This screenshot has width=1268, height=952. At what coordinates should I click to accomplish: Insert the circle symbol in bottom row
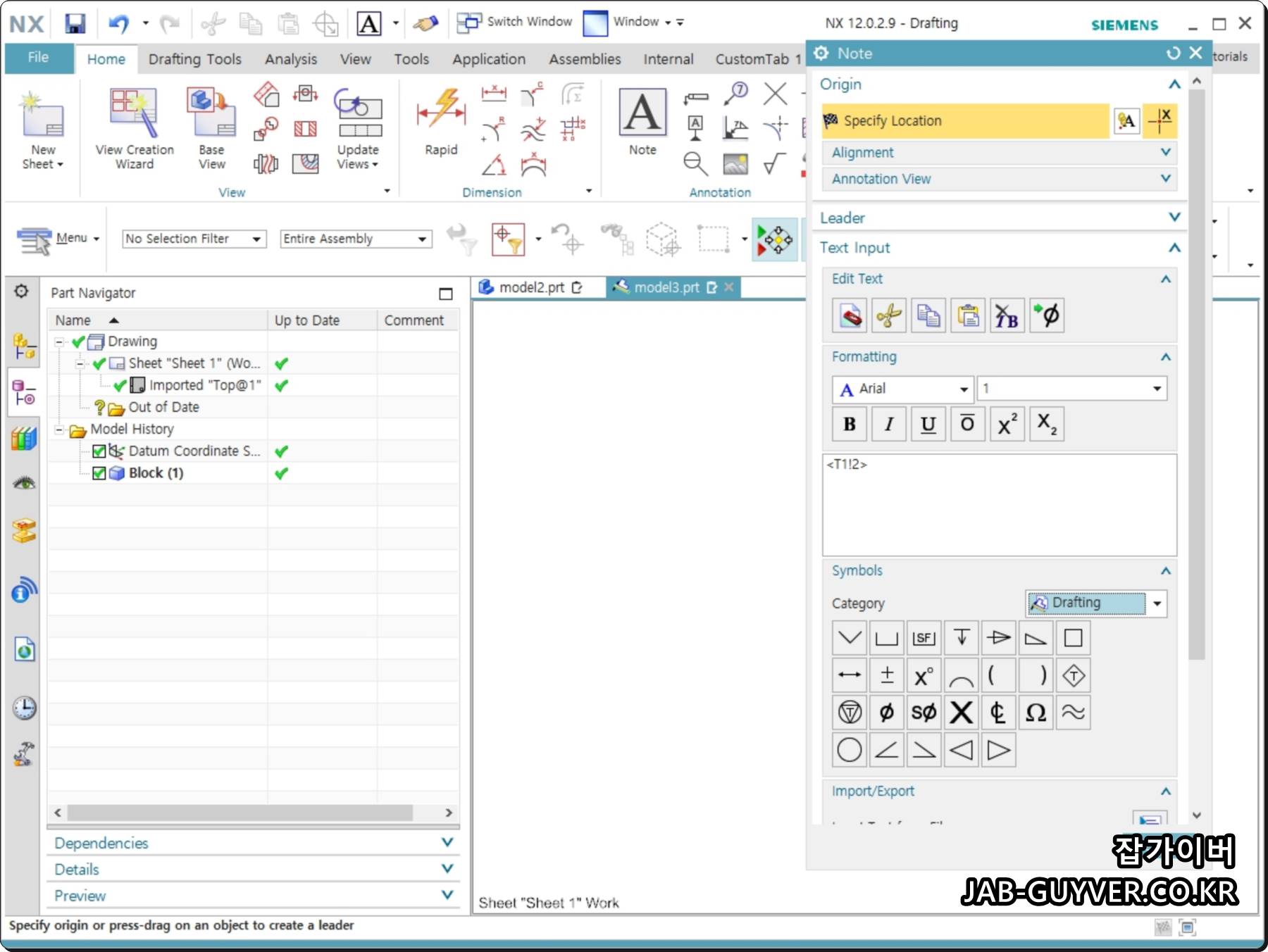click(849, 750)
